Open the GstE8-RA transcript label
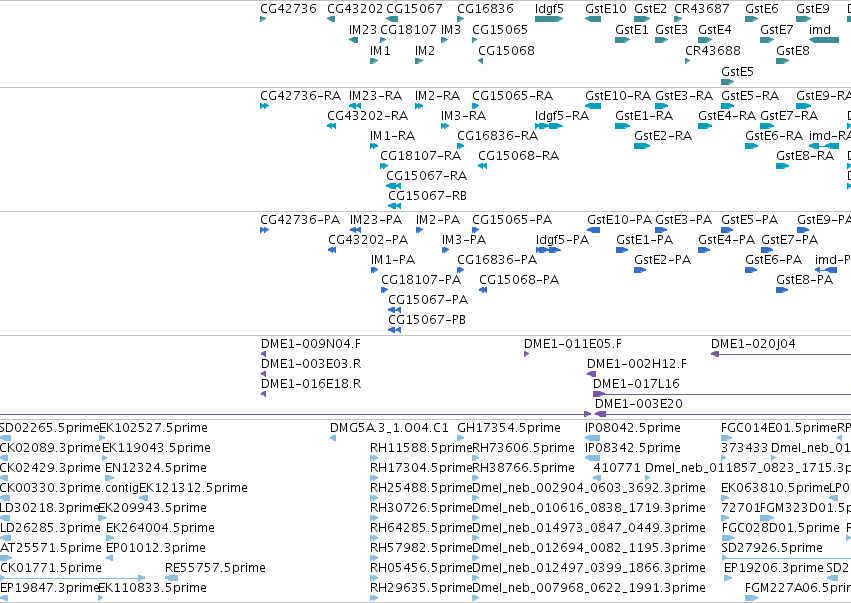 (x=805, y=156)
